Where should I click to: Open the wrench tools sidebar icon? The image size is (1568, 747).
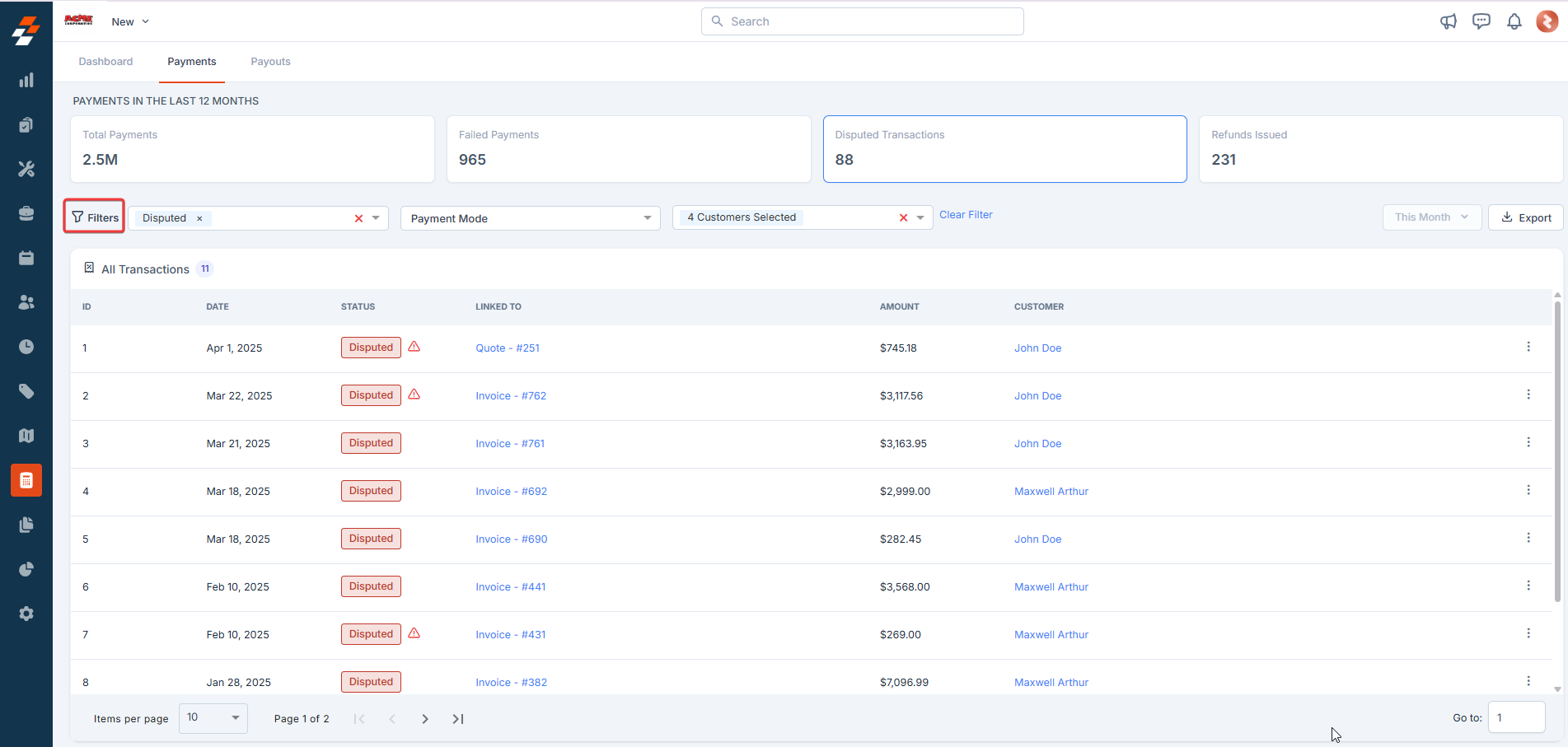coord(26,169)
